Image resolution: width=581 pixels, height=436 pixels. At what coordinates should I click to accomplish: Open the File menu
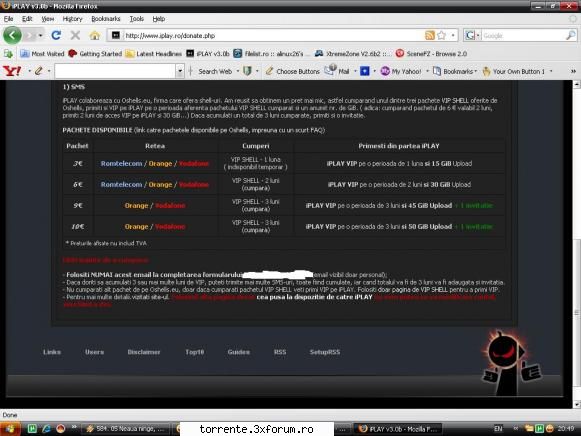click(x=9, y=19)
